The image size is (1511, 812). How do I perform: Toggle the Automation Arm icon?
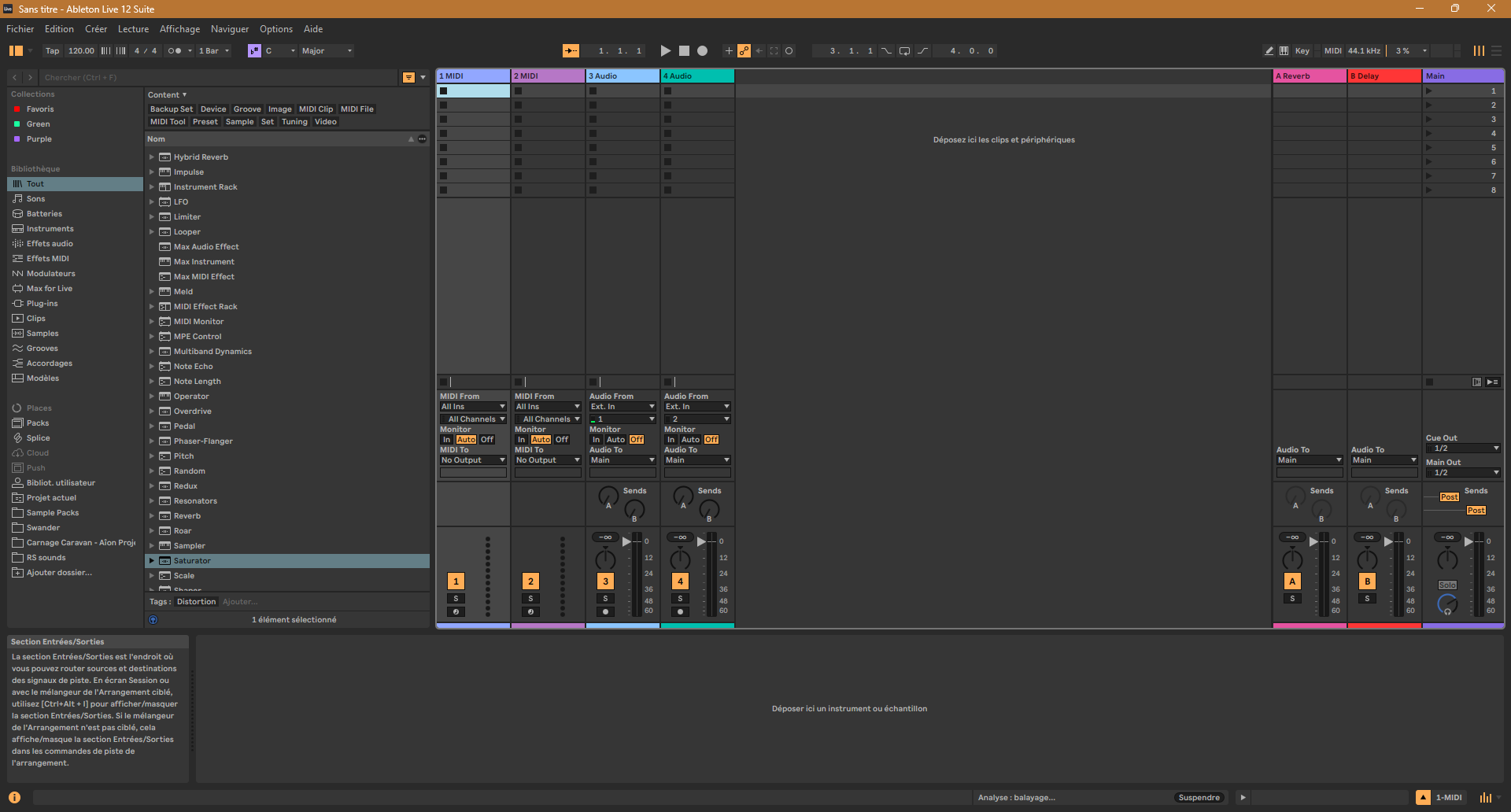click(744, 51)
